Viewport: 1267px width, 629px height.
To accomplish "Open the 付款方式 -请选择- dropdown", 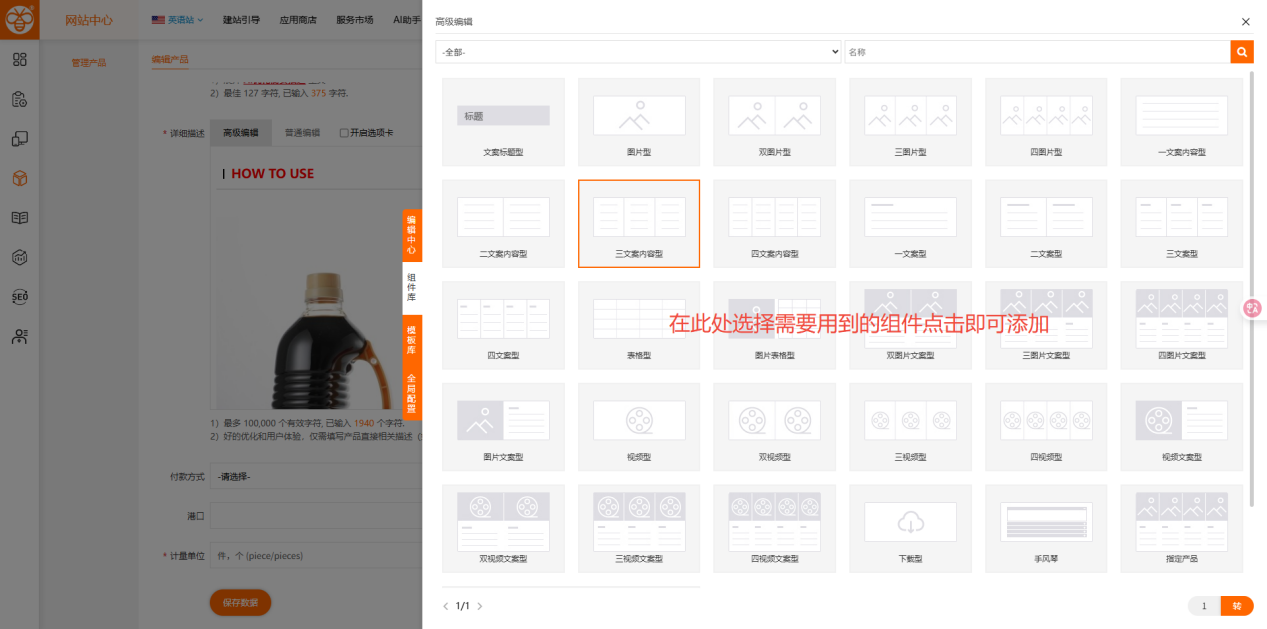I will (x=316, y=476).
